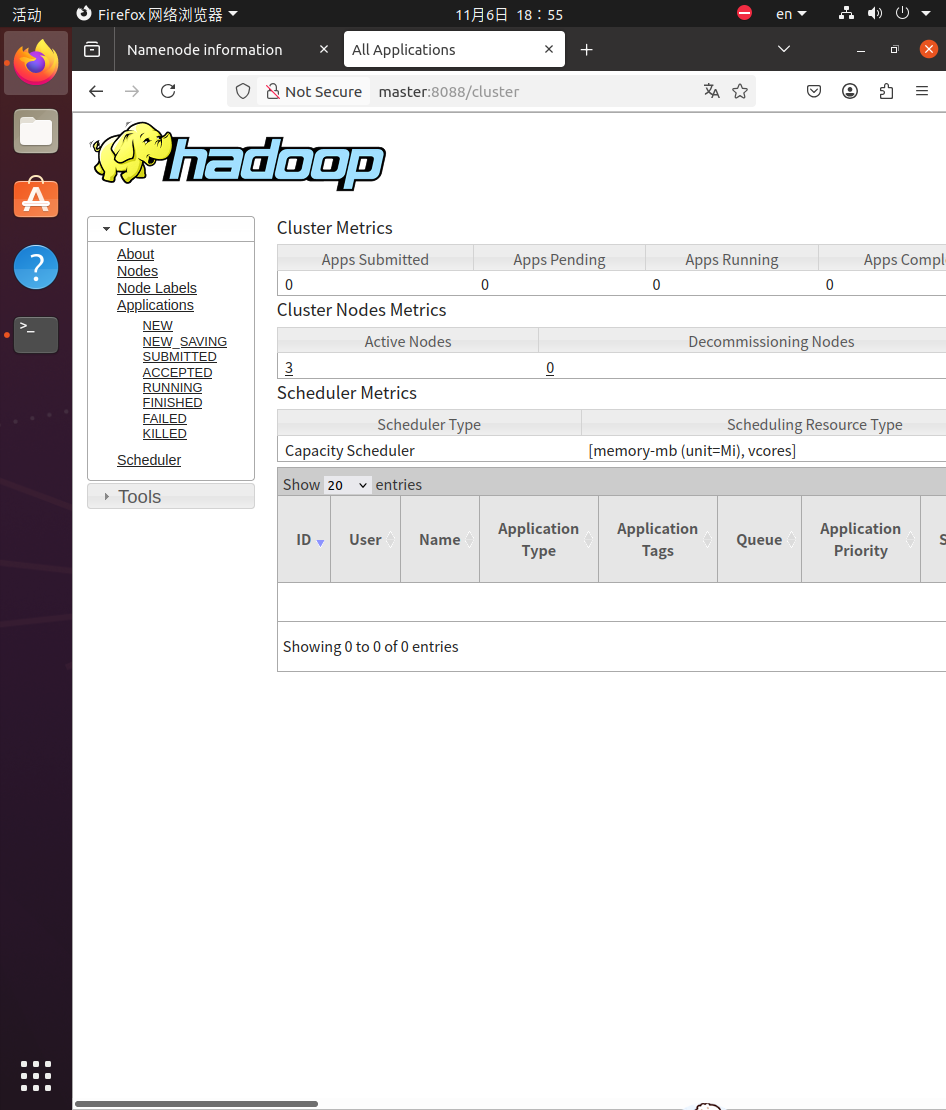Open Show Applications grid in the dock
The image size is (946, 1110).
click(35, 1076)
